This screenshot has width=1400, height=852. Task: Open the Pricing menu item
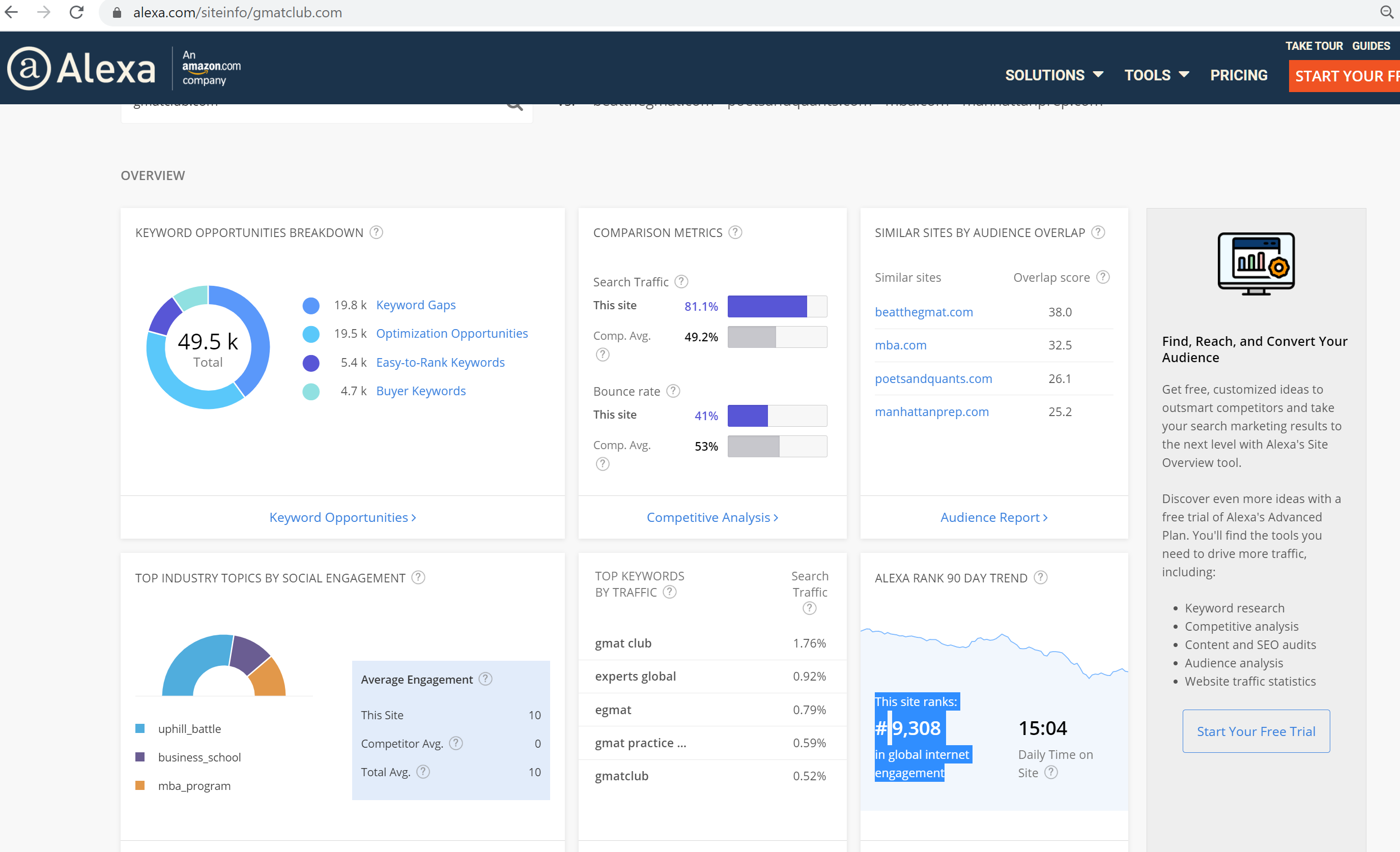coord(1239,75)
